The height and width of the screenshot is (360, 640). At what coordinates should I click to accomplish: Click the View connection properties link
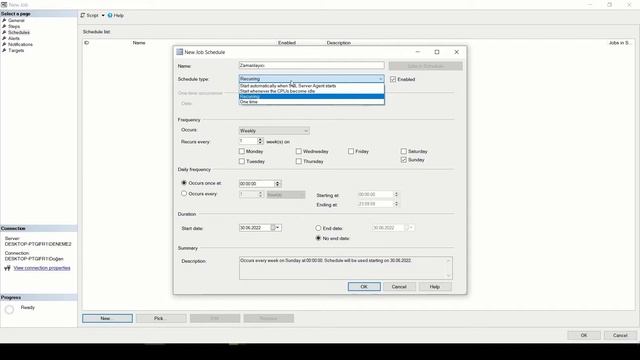point(42,268)
